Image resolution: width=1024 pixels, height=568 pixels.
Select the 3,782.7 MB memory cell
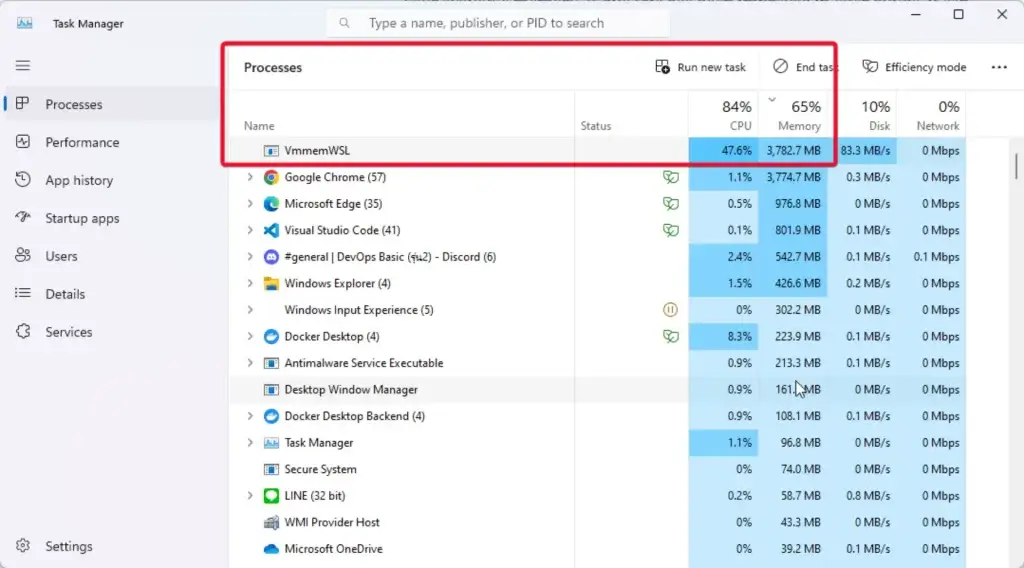tap(793, 151)
